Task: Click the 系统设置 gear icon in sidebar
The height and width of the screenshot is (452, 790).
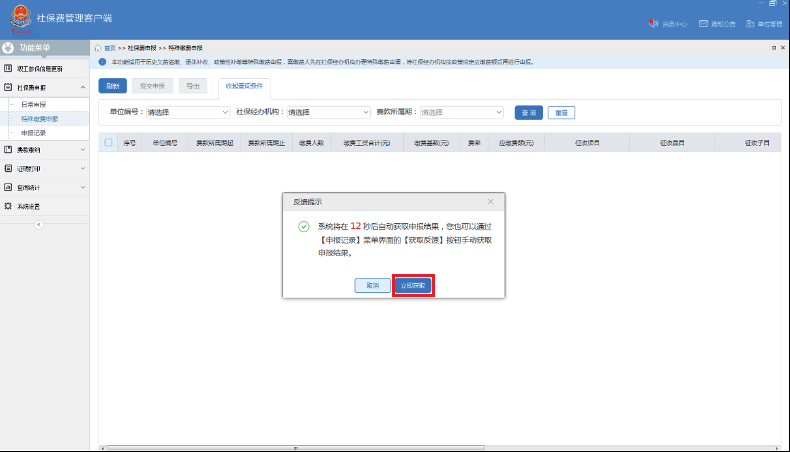Action: point(8,206)
